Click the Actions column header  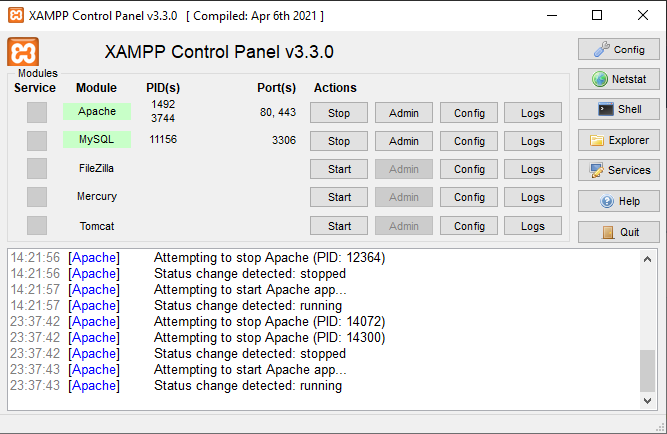tap(335, 88)
